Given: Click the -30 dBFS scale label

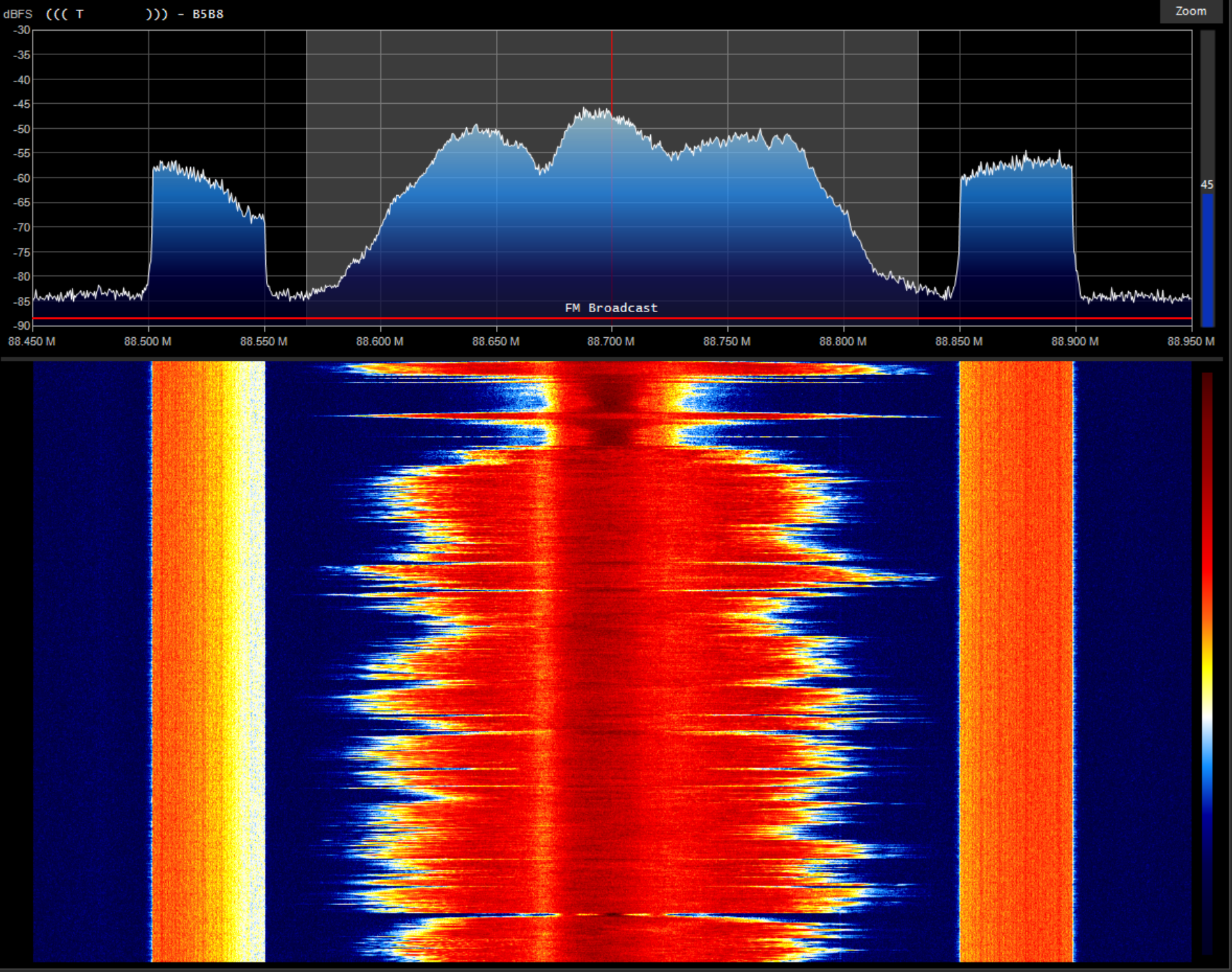Looking at the screenshot, I should (x=22, y=30).
